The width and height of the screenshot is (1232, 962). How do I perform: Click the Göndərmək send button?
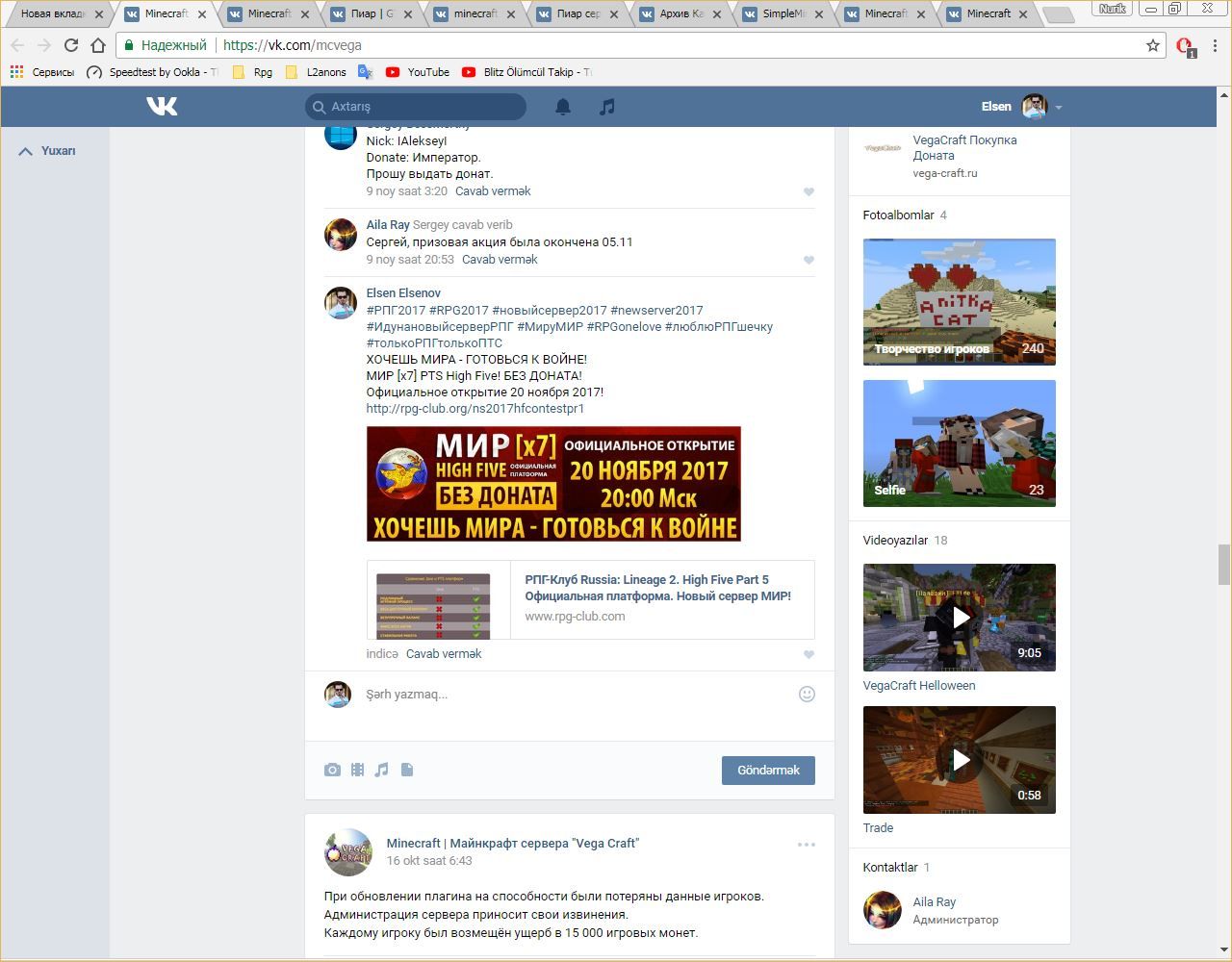tap(768, 770)
